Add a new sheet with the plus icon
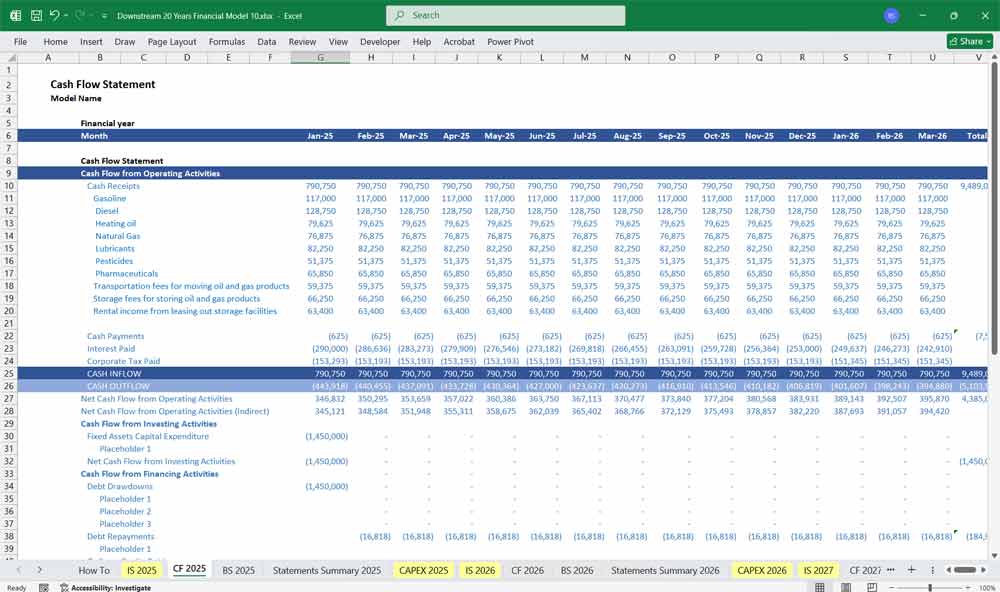 (912, 570)
